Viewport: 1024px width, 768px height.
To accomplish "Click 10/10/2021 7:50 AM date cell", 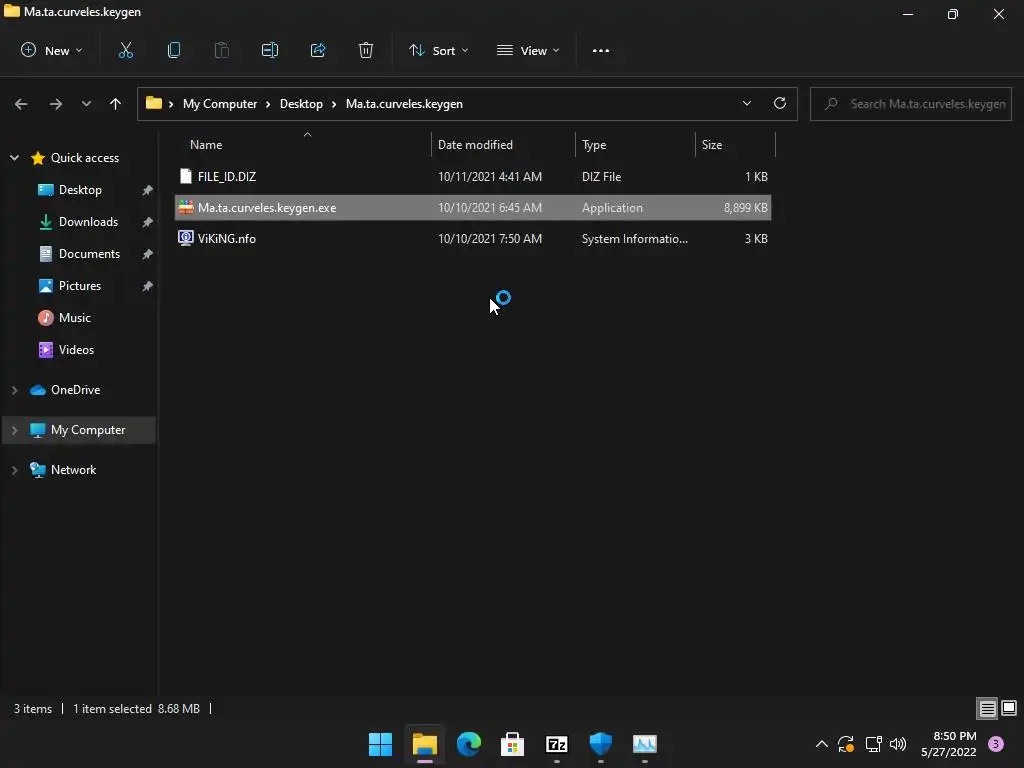I will click(490, 238).
